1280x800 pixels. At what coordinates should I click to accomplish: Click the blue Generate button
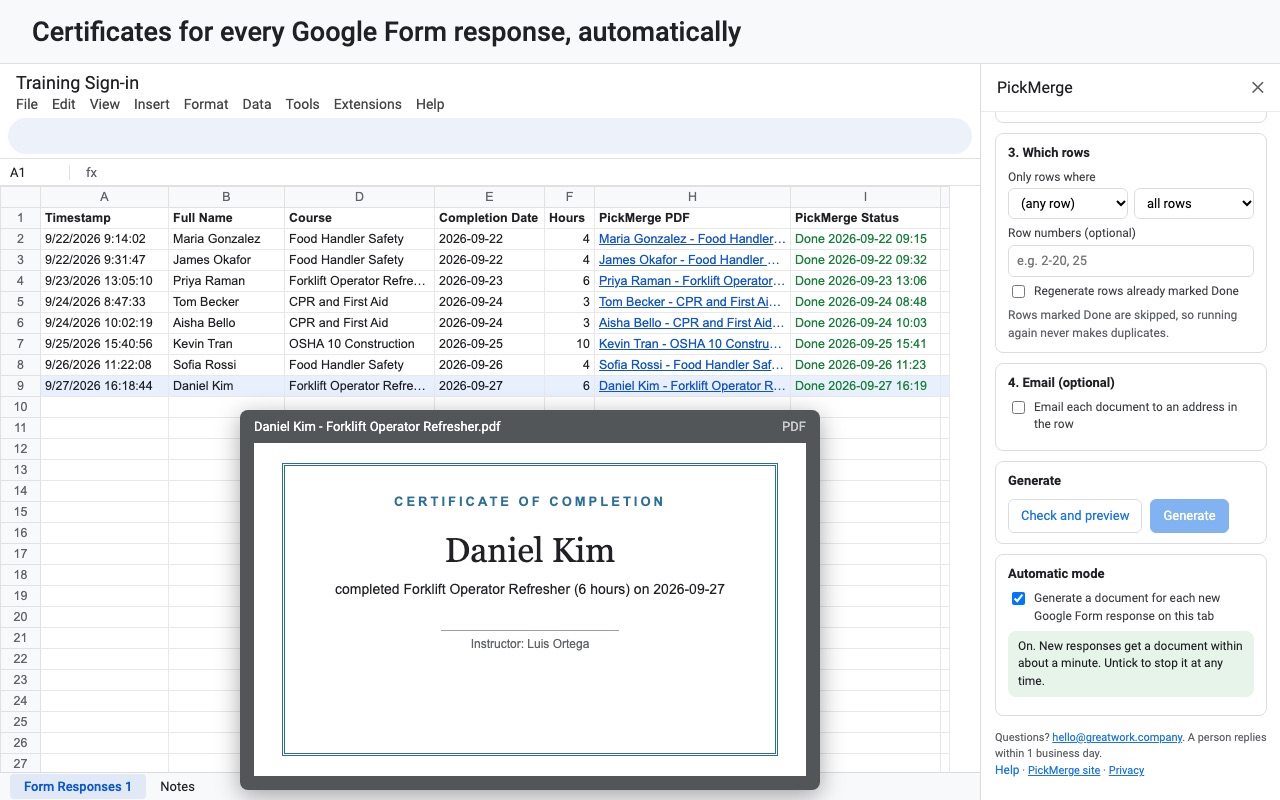[1189, 515]
